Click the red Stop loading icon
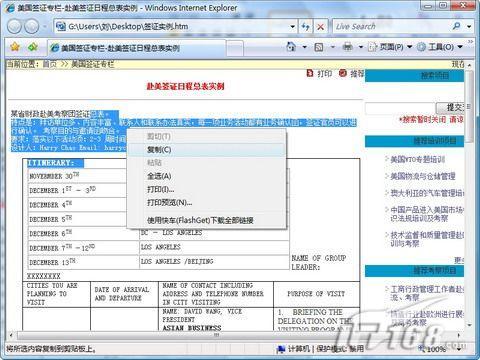480x360 pixels. coord(320,27)
